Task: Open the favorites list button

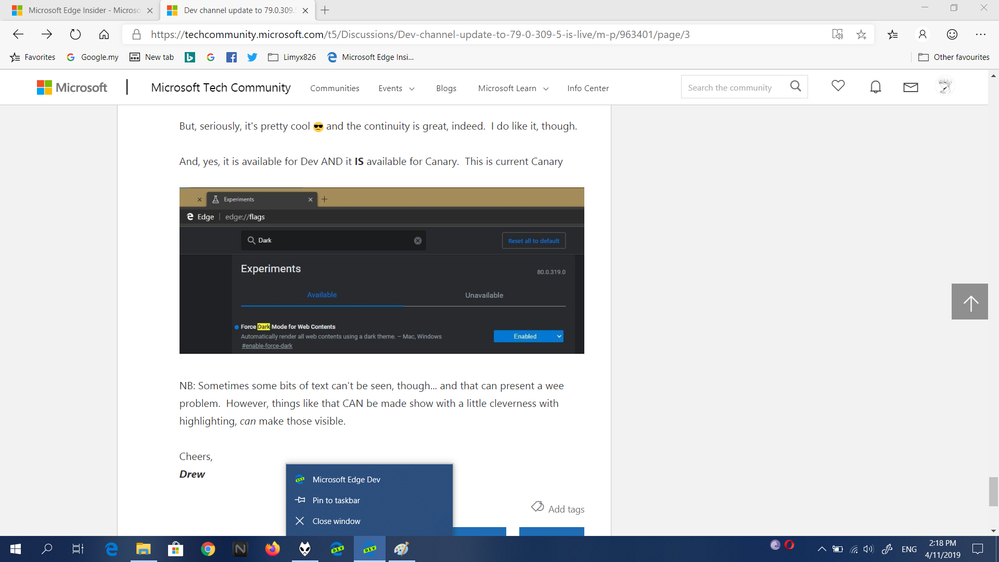Action: [893, 34]
